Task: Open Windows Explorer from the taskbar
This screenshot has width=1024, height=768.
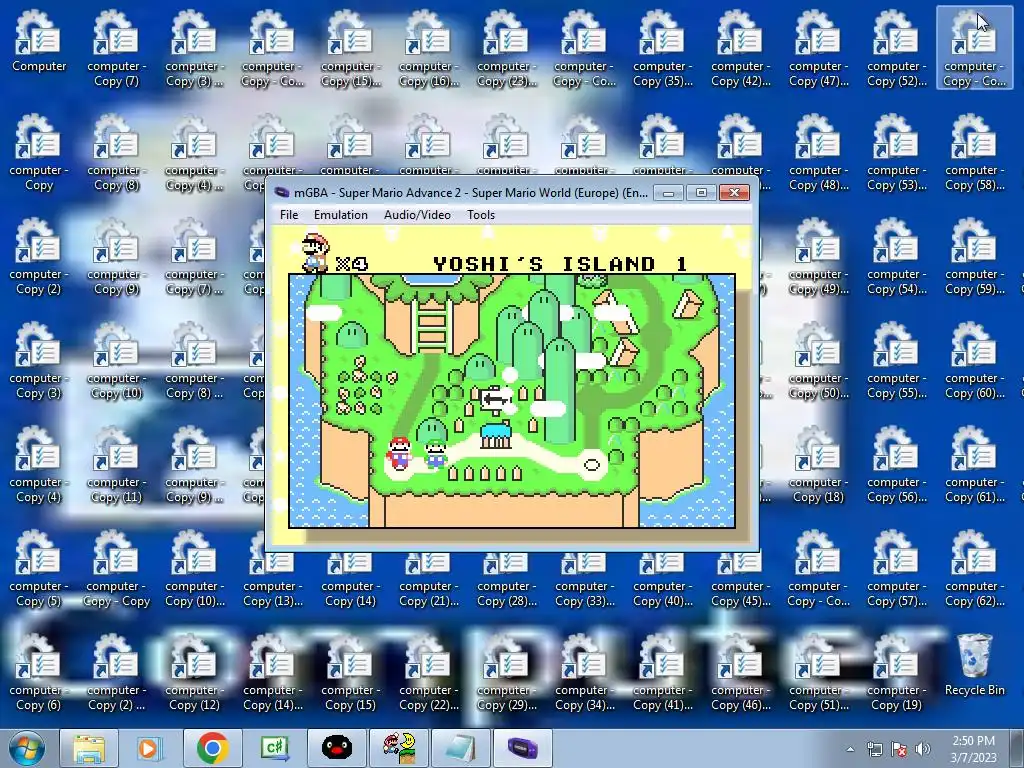Action: click(x=89, y=748)
